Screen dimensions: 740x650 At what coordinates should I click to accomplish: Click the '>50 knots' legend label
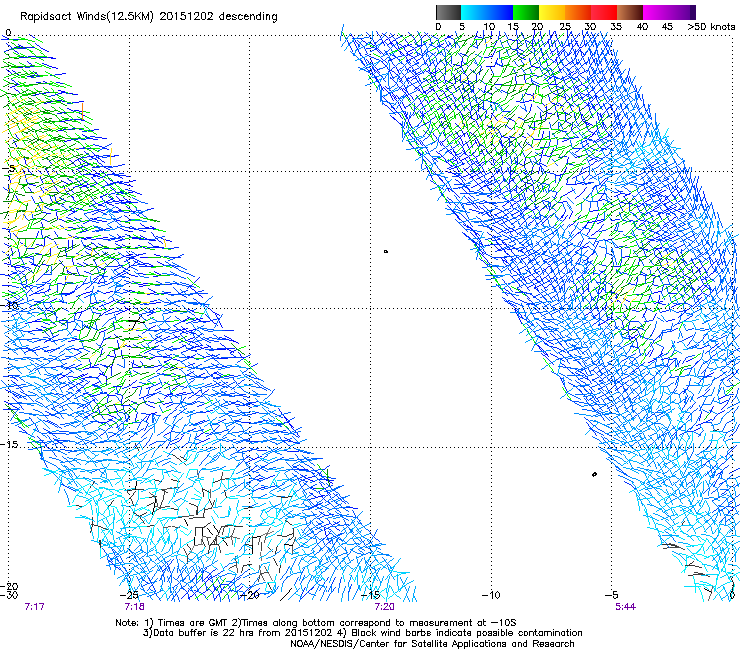(711, 26)
